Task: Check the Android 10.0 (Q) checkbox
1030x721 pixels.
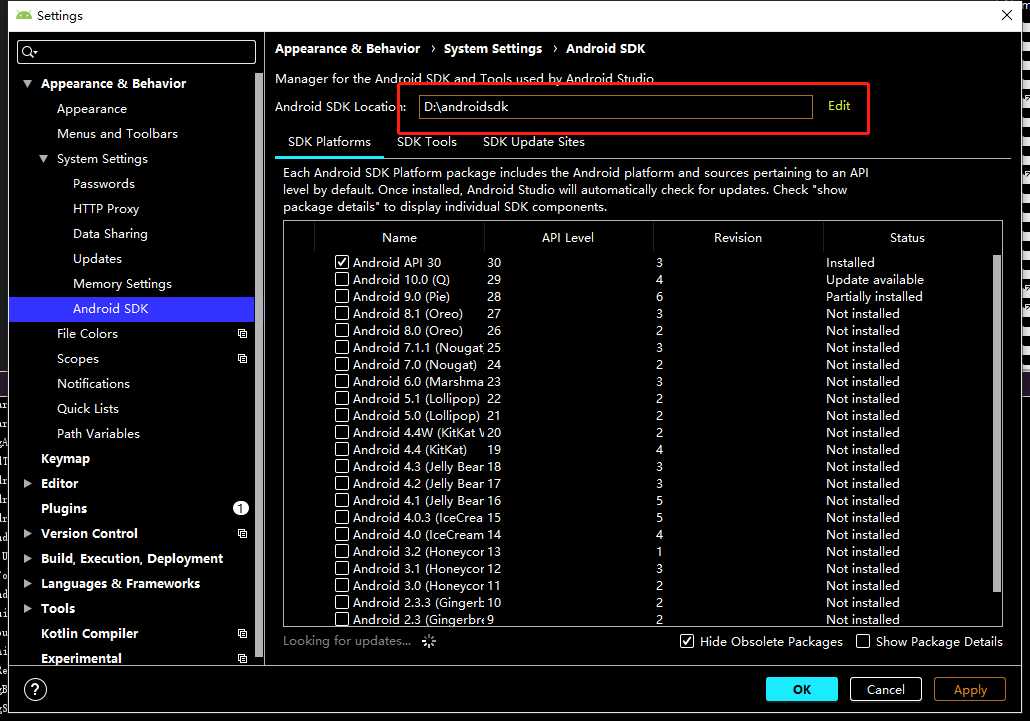Action: [x=342, y=279]
